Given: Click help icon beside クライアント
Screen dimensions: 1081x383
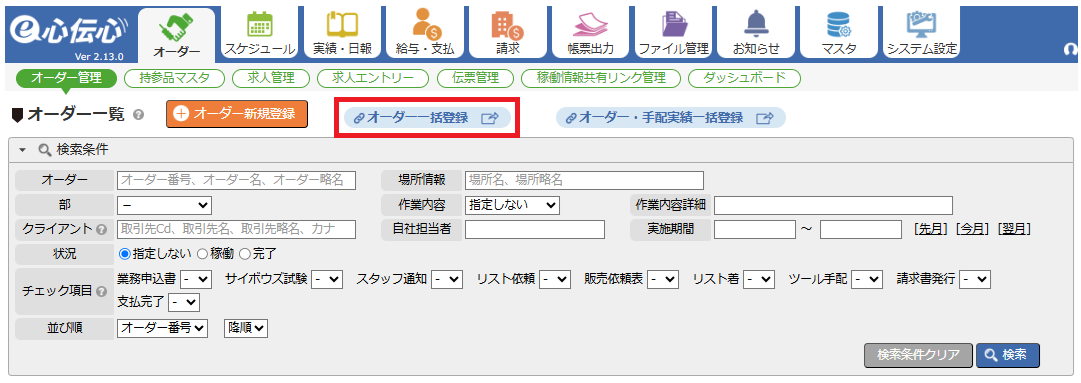Looking at the screenshot, I should (x=102, y=229).
